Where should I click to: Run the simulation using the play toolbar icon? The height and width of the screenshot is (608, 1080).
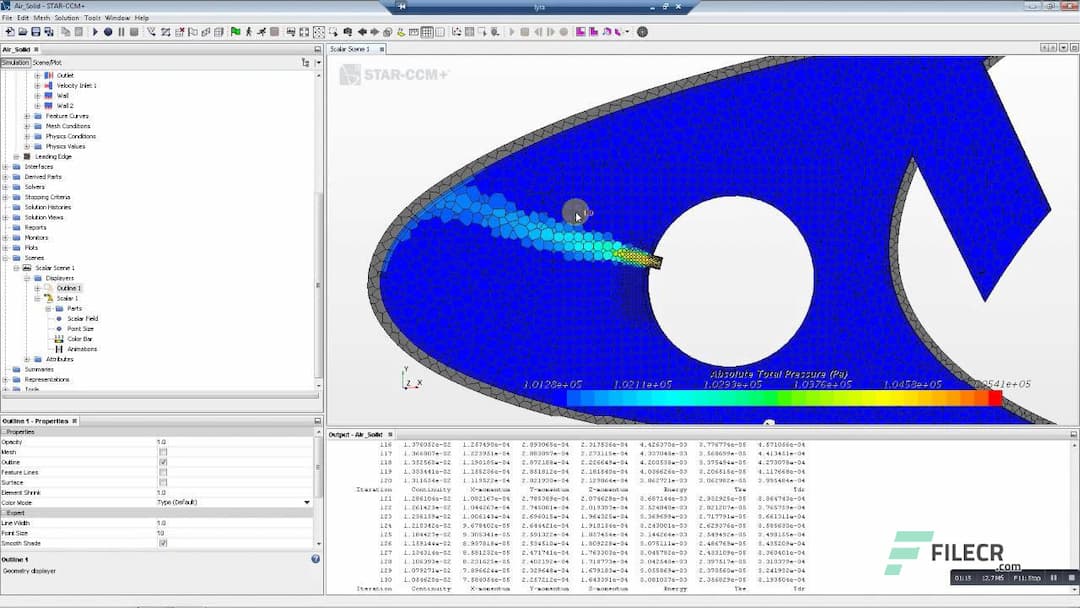point(94,31)
